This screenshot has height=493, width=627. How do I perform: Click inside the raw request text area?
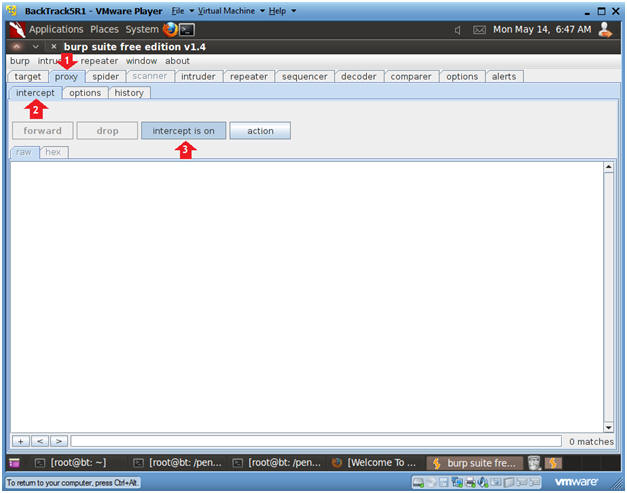click(307, 297)
